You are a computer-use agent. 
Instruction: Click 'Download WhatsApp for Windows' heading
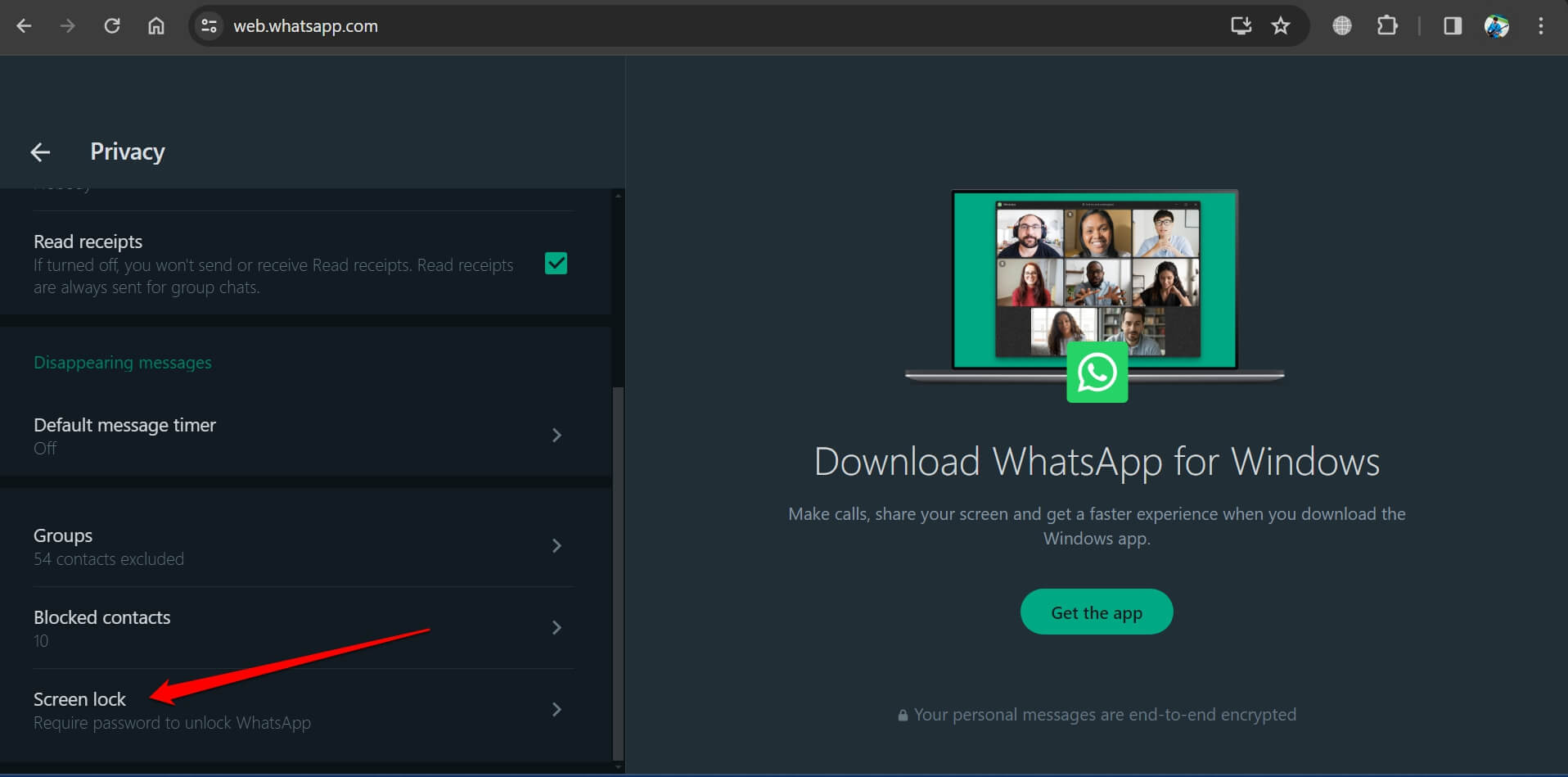[x=1097, y=461]
